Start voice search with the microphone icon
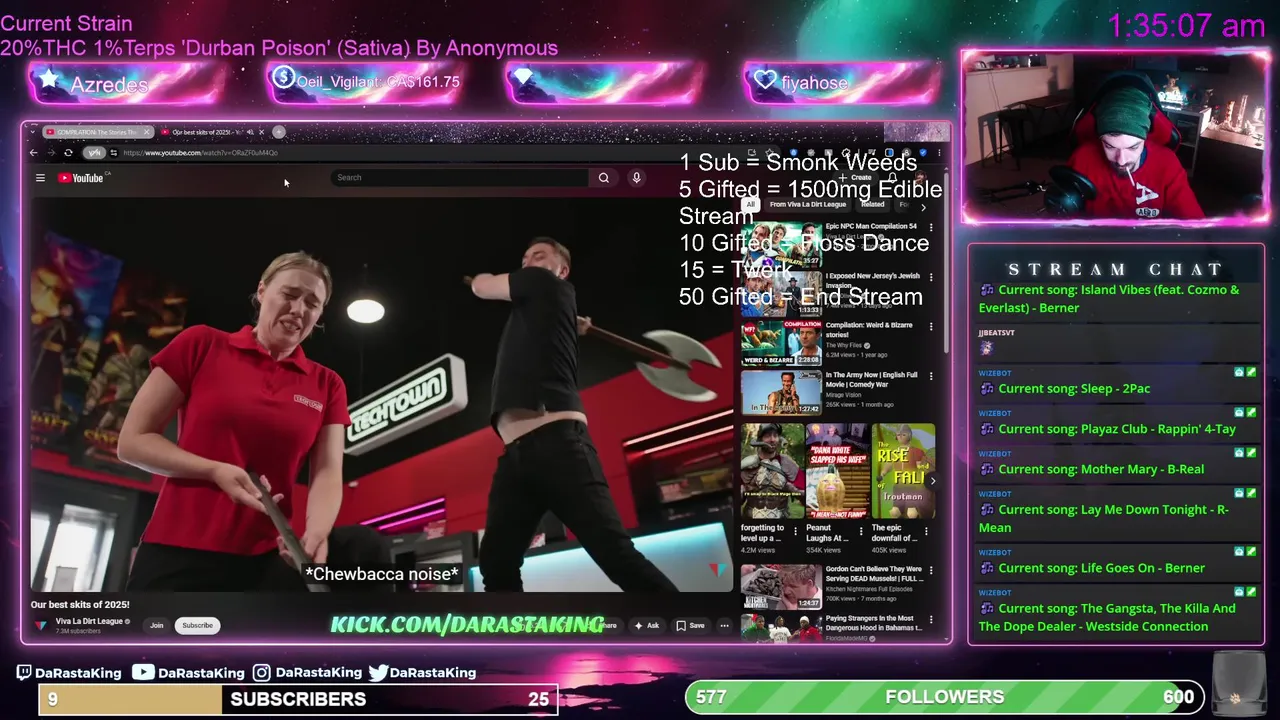1280x720 pixels. coord(636,177)
